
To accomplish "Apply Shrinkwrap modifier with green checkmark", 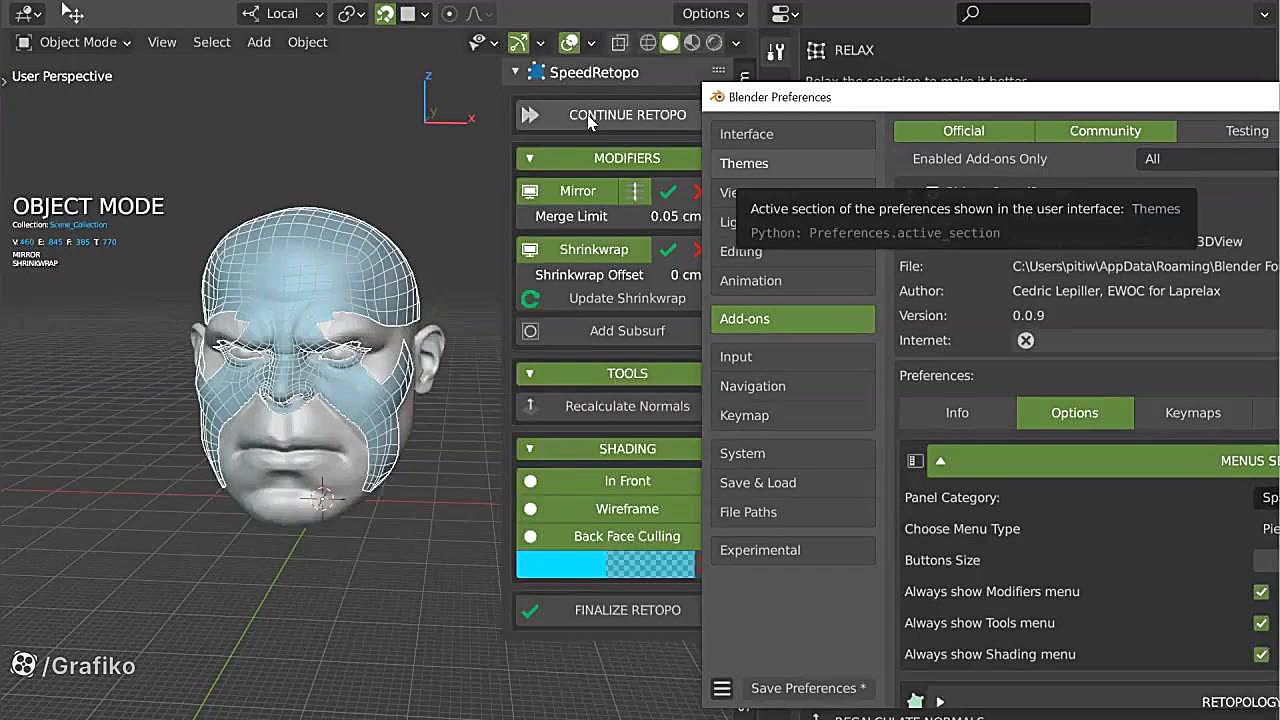I will [668, 249].
